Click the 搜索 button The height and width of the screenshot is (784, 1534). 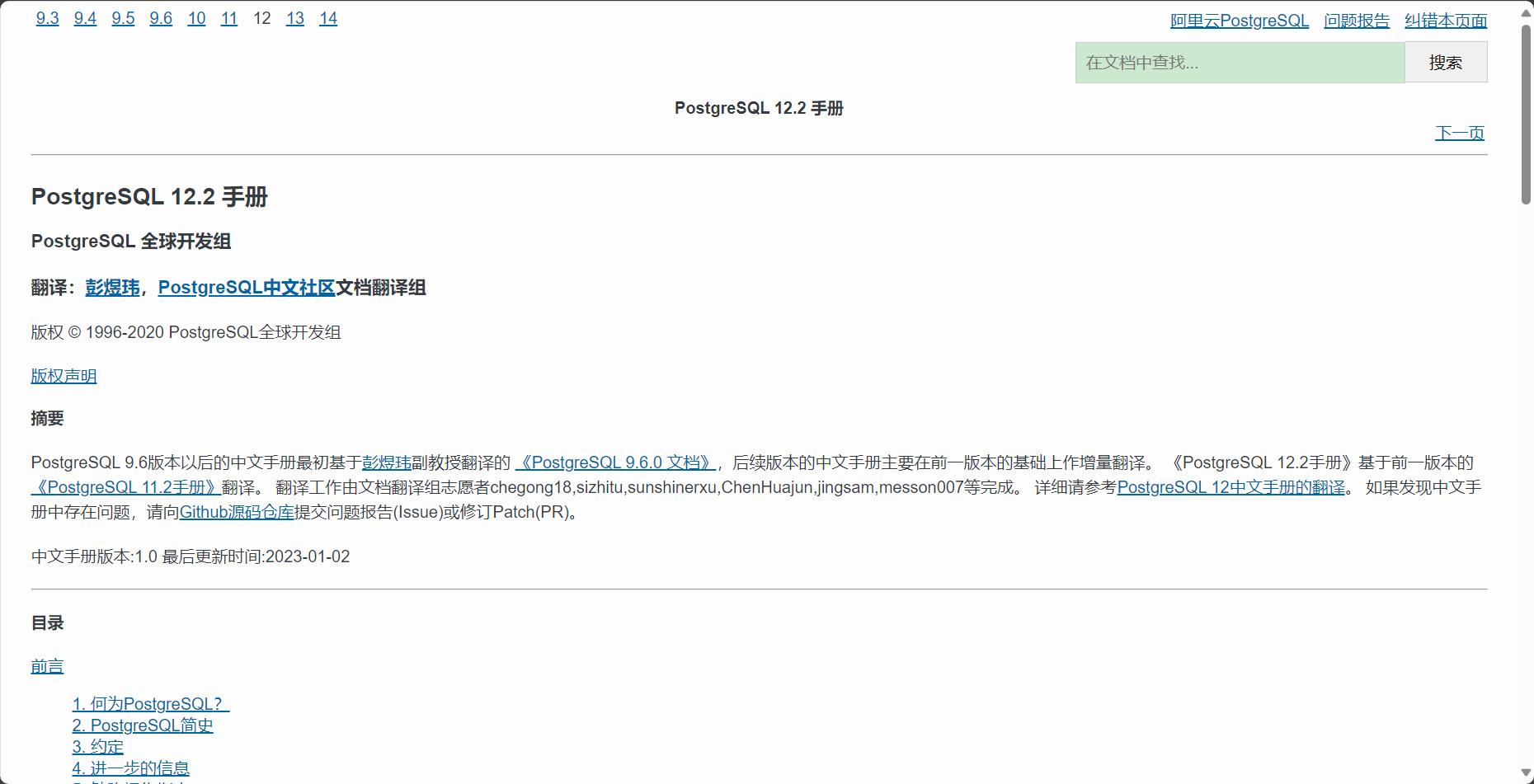click(x=1446, y=63)
